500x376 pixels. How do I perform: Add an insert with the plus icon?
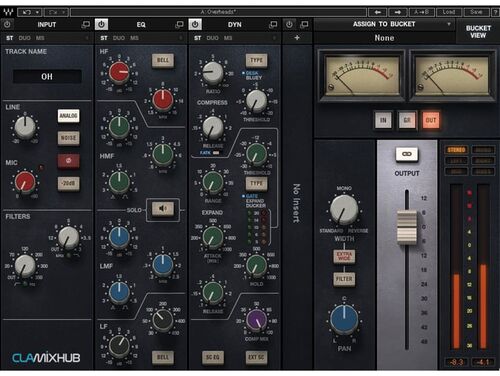click(297, 38)
